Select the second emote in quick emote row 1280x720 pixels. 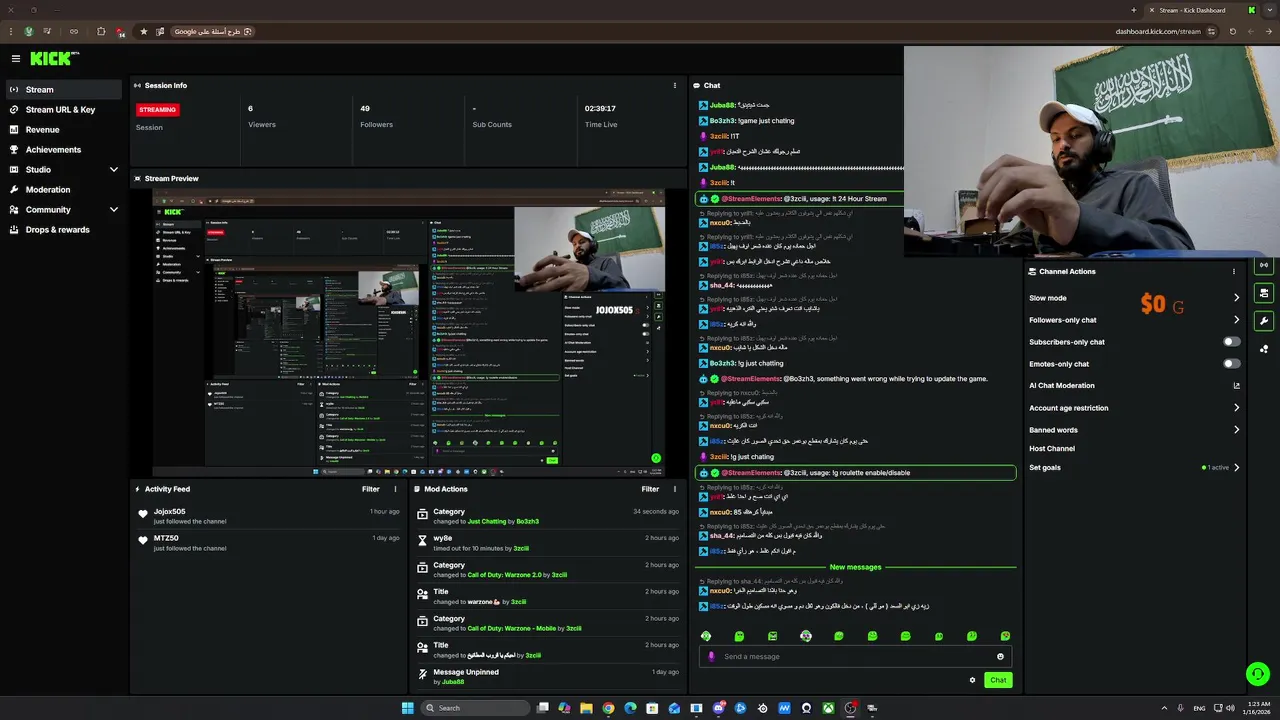click(x=739, y=636)
